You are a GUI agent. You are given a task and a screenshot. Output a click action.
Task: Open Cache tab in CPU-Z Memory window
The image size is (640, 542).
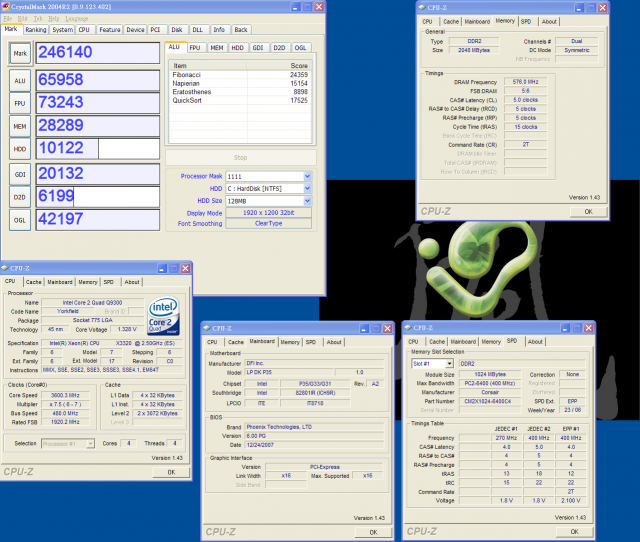(x=451, y=22)
